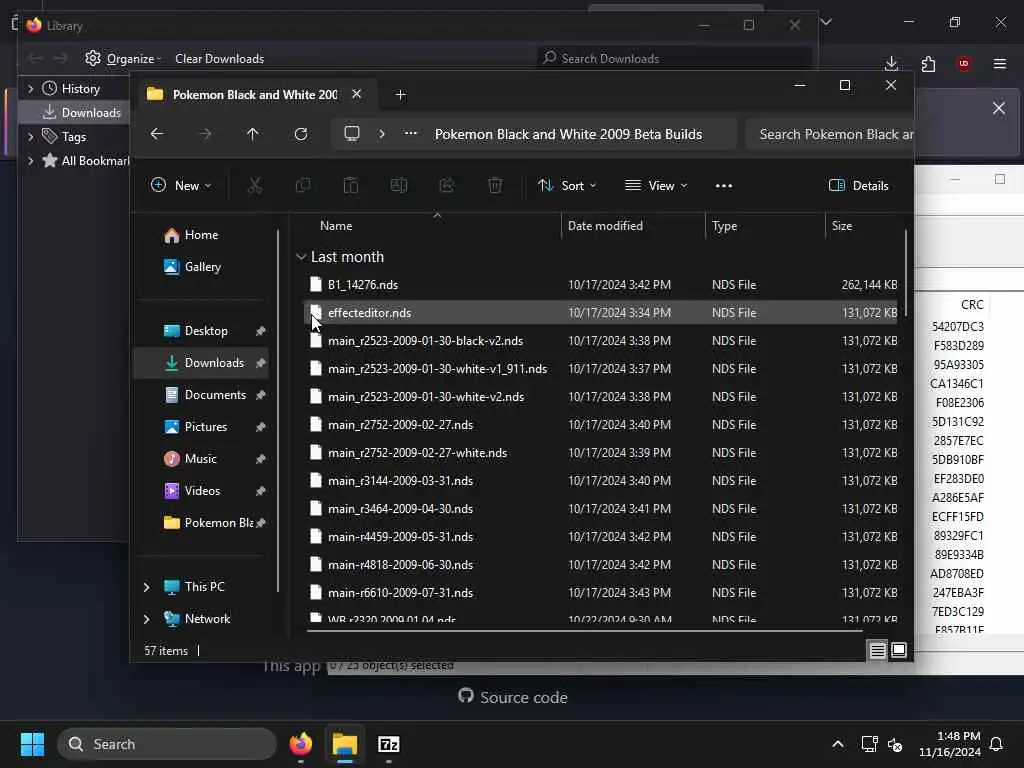Click the taskbar clock showing 1:48 PM
The width and height of the screenshot is (1024, 768).
tap(950, 744)
